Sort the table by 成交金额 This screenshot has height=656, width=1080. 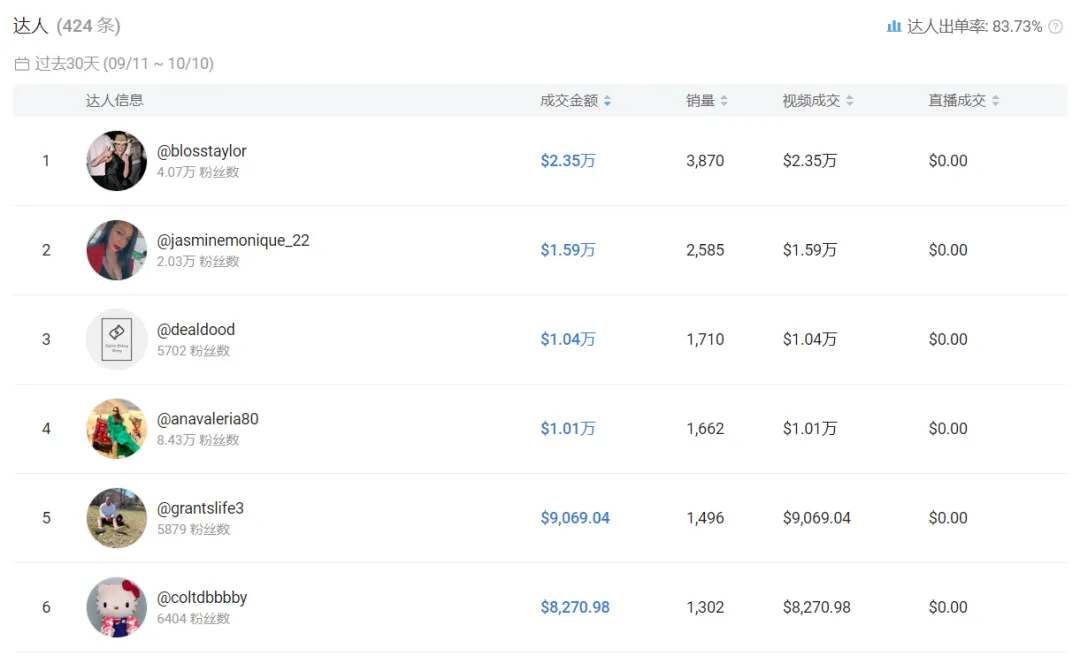point(608,101)
